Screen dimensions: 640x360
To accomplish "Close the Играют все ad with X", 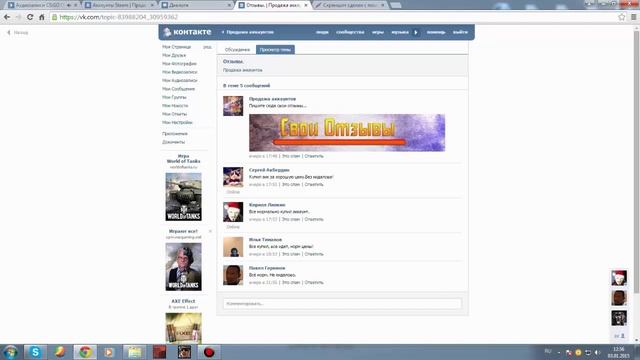I will (210, 231).
